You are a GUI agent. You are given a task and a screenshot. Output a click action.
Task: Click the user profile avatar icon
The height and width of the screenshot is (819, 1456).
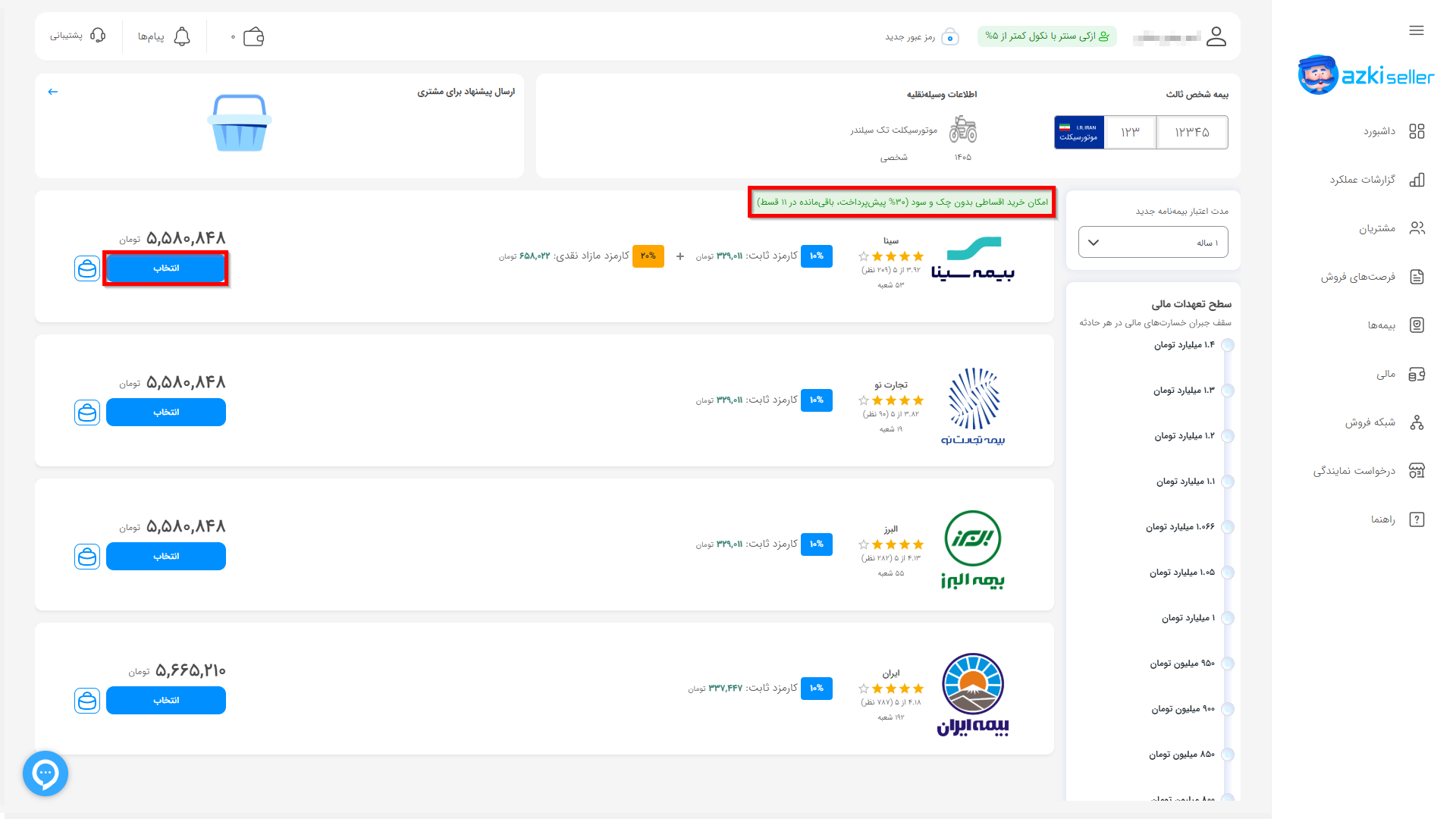(1216, 36)
